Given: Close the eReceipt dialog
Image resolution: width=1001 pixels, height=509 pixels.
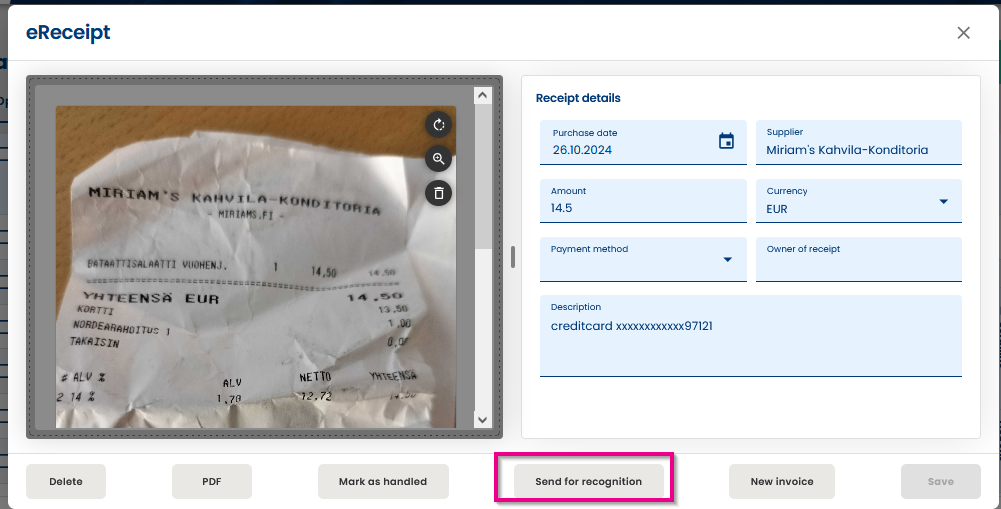Looking at the screenshot, I should (x=963, y=33).
